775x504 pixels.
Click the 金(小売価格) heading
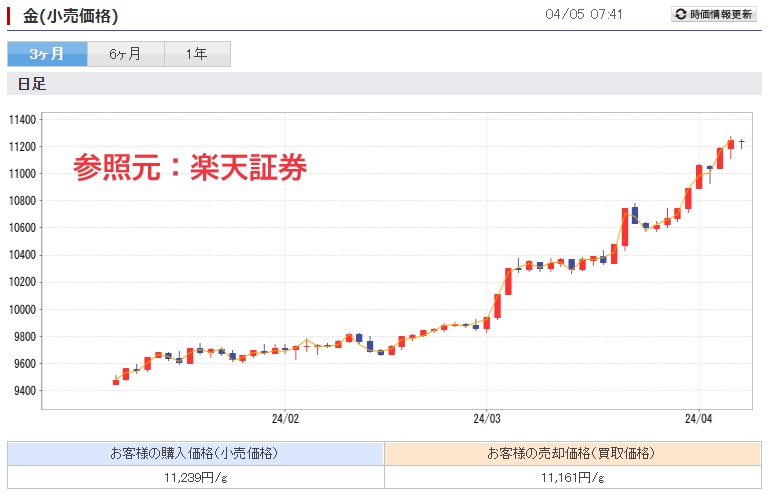click(71, 16)
